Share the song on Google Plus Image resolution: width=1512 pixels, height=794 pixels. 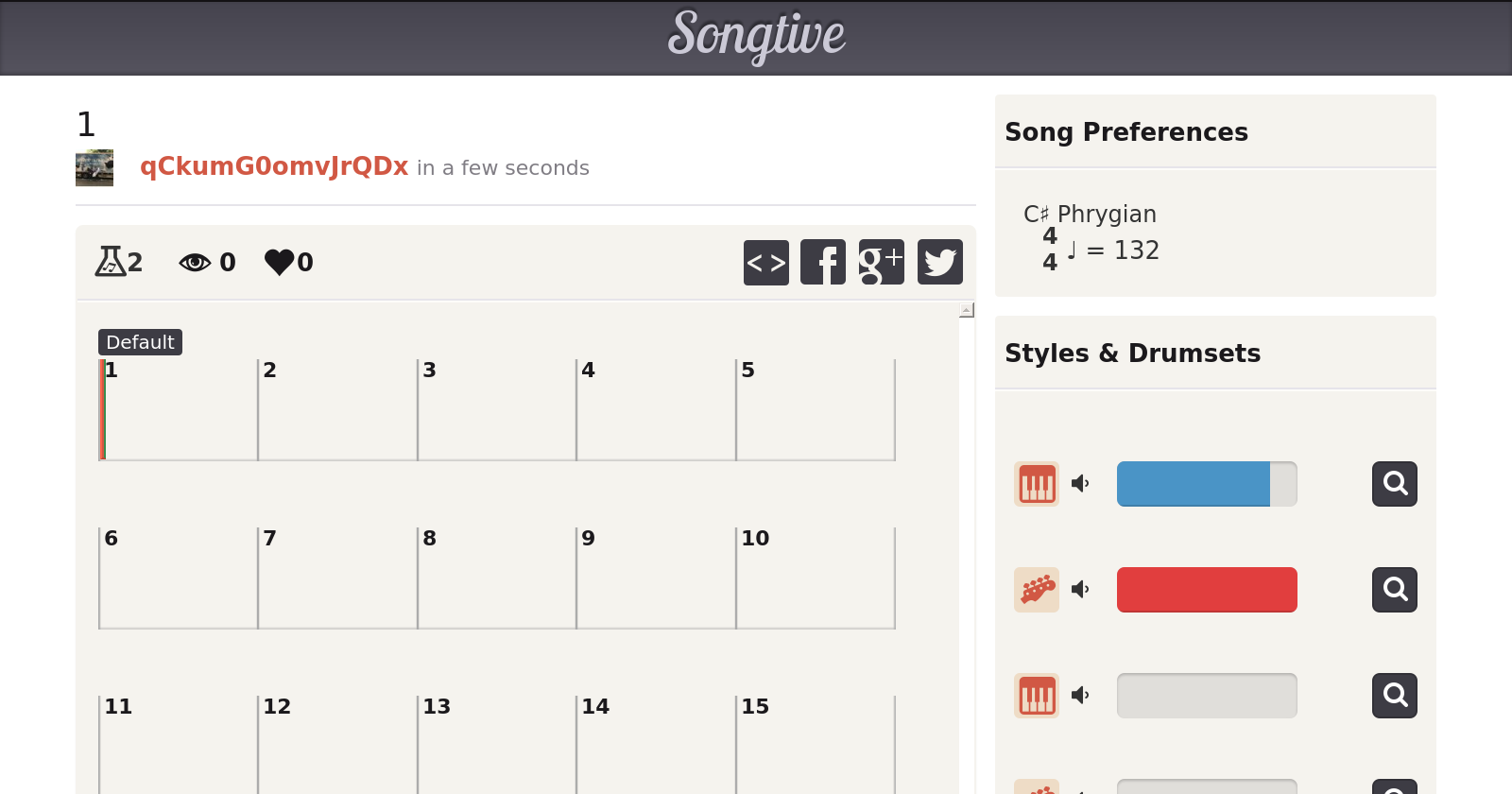point(881,262)
